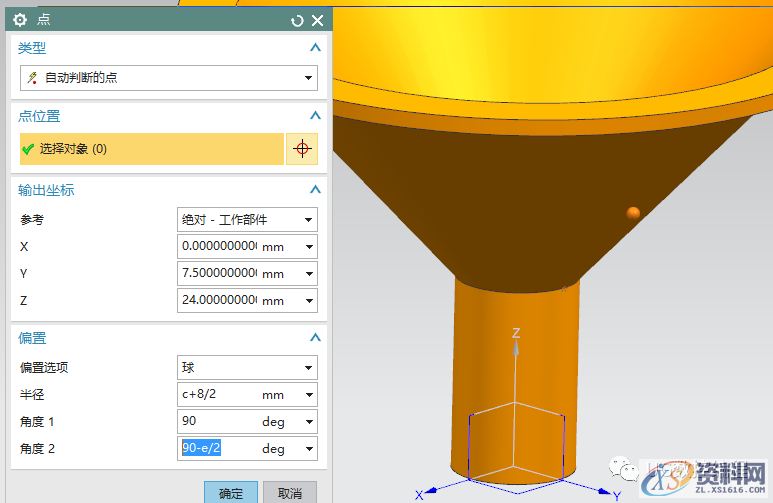Open the 偏置选项 球 dropdown
Screen dimensions: 773x503
click(x=247, y=367)
